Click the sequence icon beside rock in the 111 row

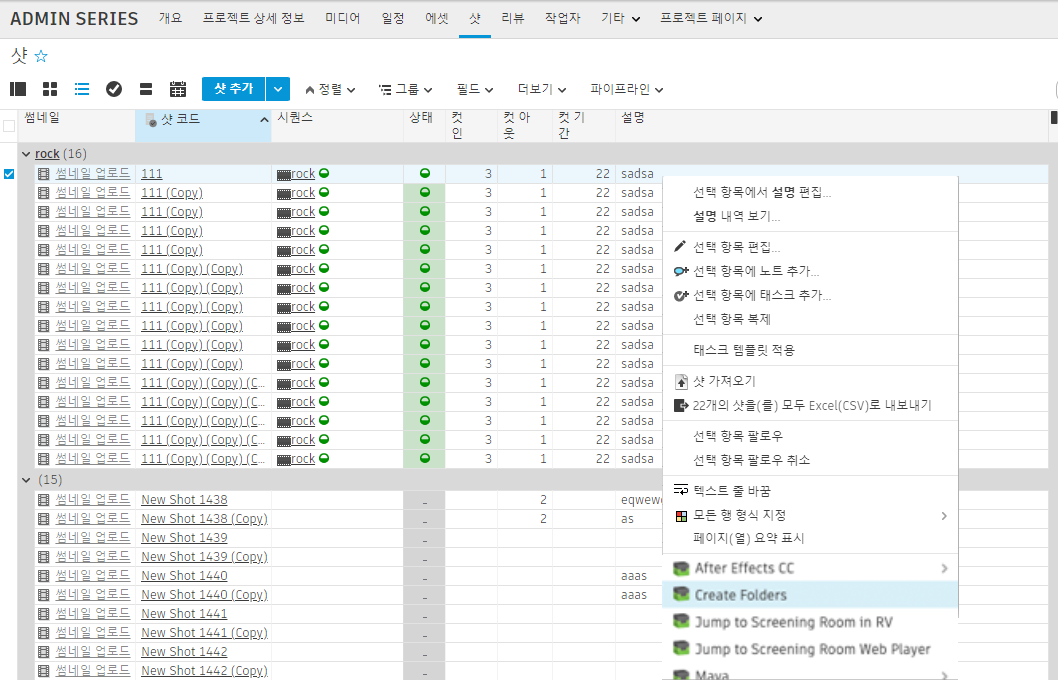(x=283, y=175)
